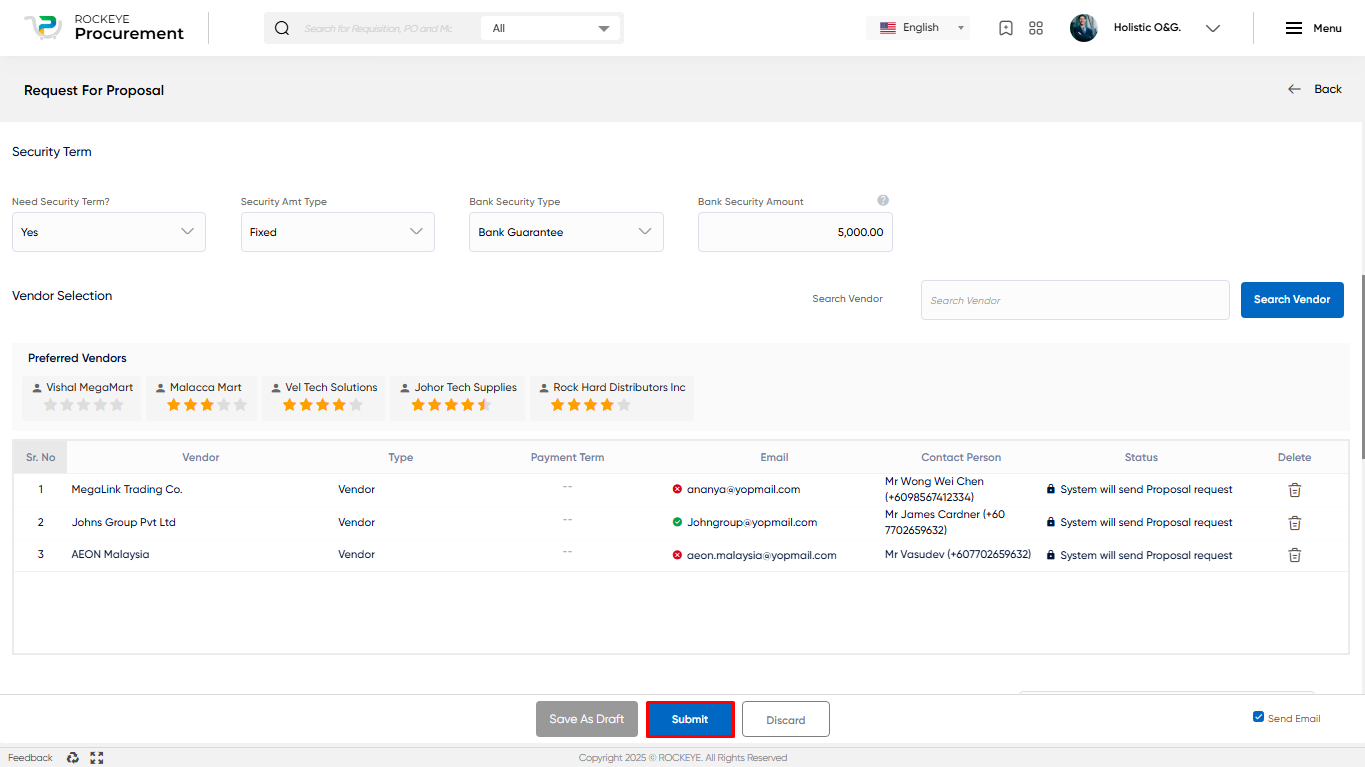Click email ananya@yopmail.com

click(743, 489)
